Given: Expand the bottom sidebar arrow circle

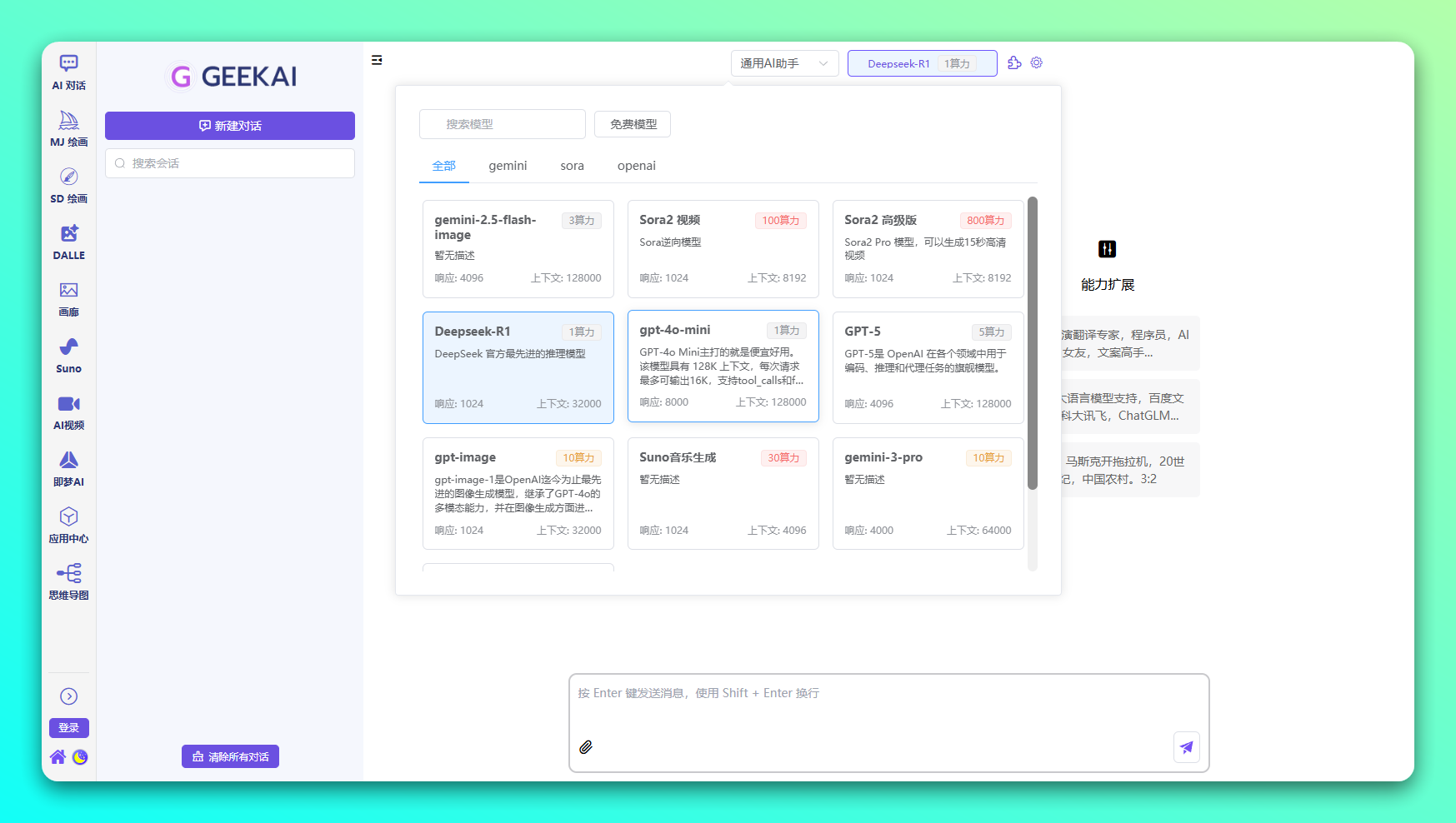Looking at the screenshot, I should [x=68, y=696].
